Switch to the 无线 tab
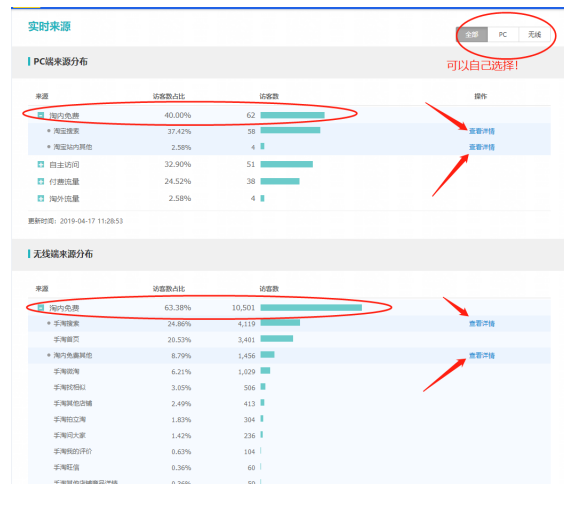The width and height of the screenshot is (572, 527). (x=534, y=34)
